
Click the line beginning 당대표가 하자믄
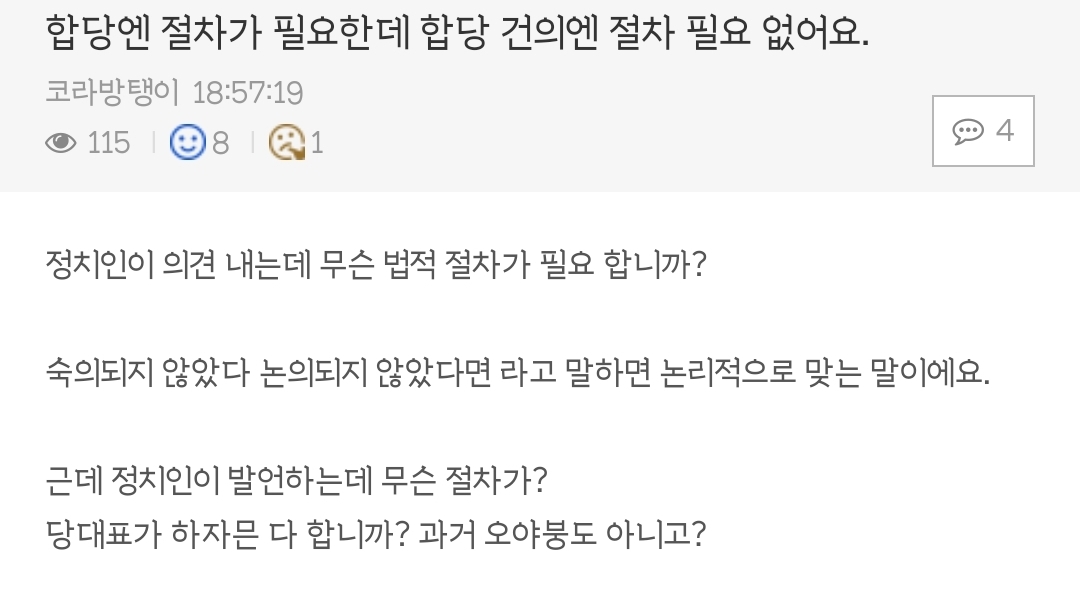click(376, 534)
